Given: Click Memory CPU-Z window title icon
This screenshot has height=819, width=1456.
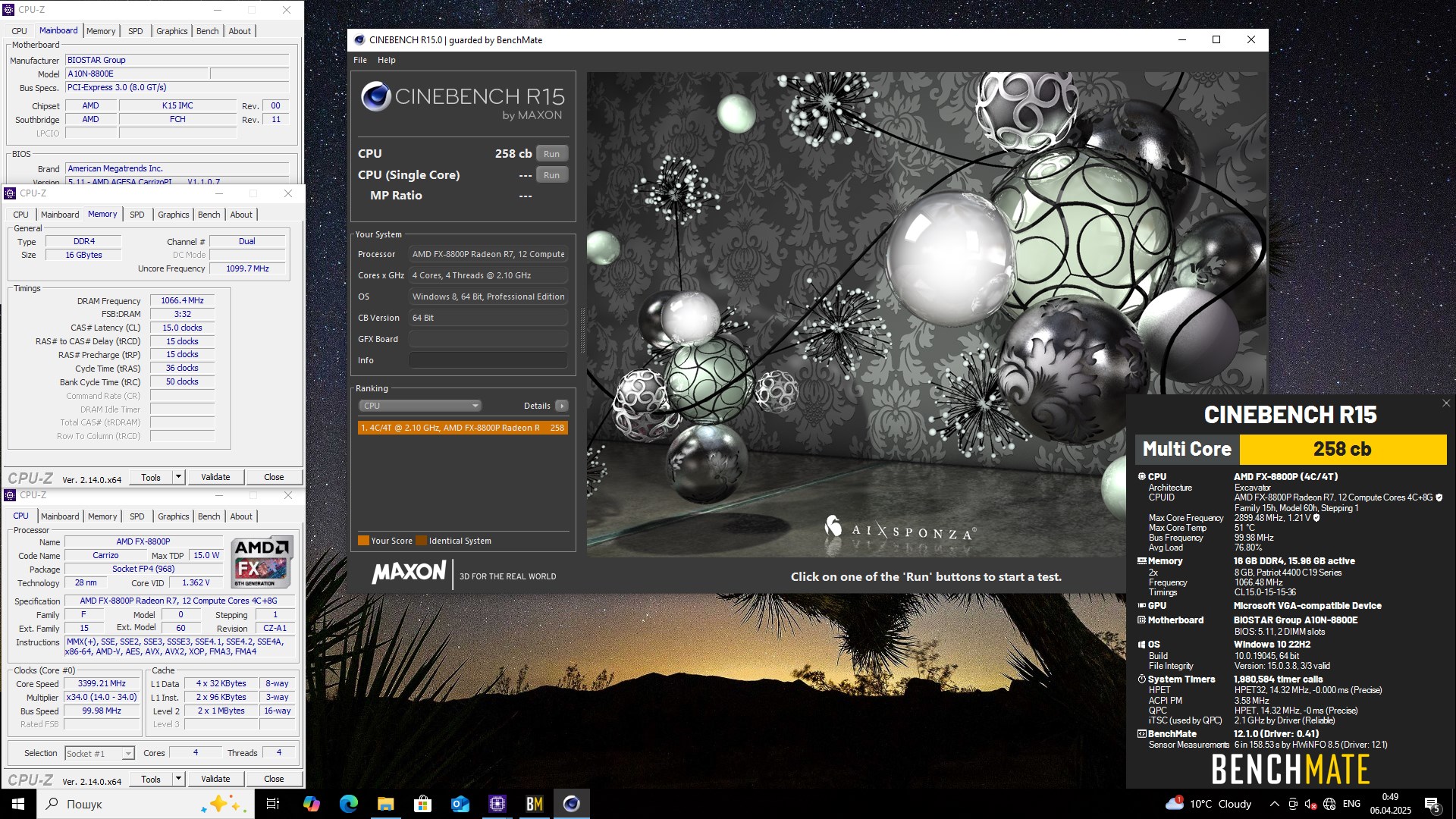Looking at the screenshot, I should pyautogui.click(x=10, y=193).
